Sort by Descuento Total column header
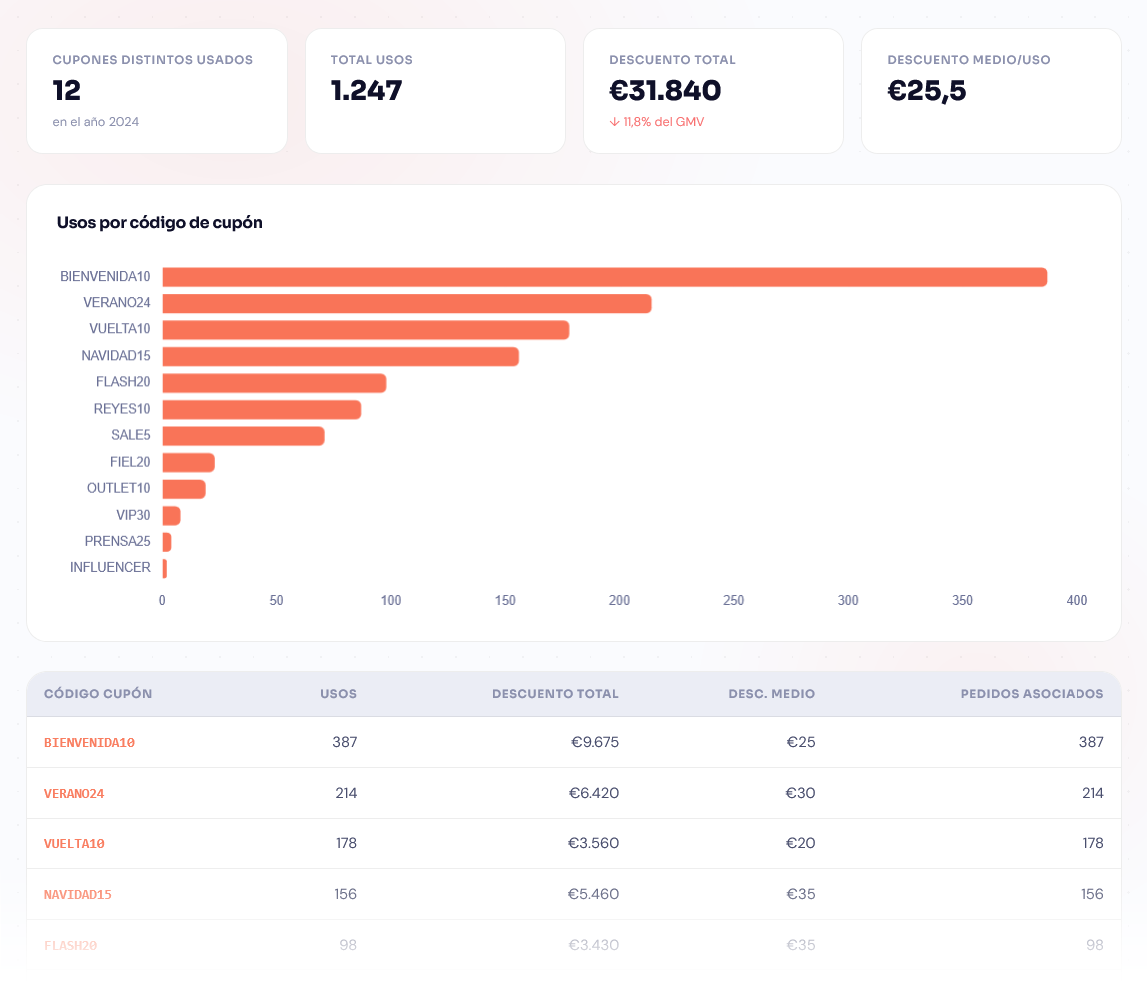 [555, 694]
